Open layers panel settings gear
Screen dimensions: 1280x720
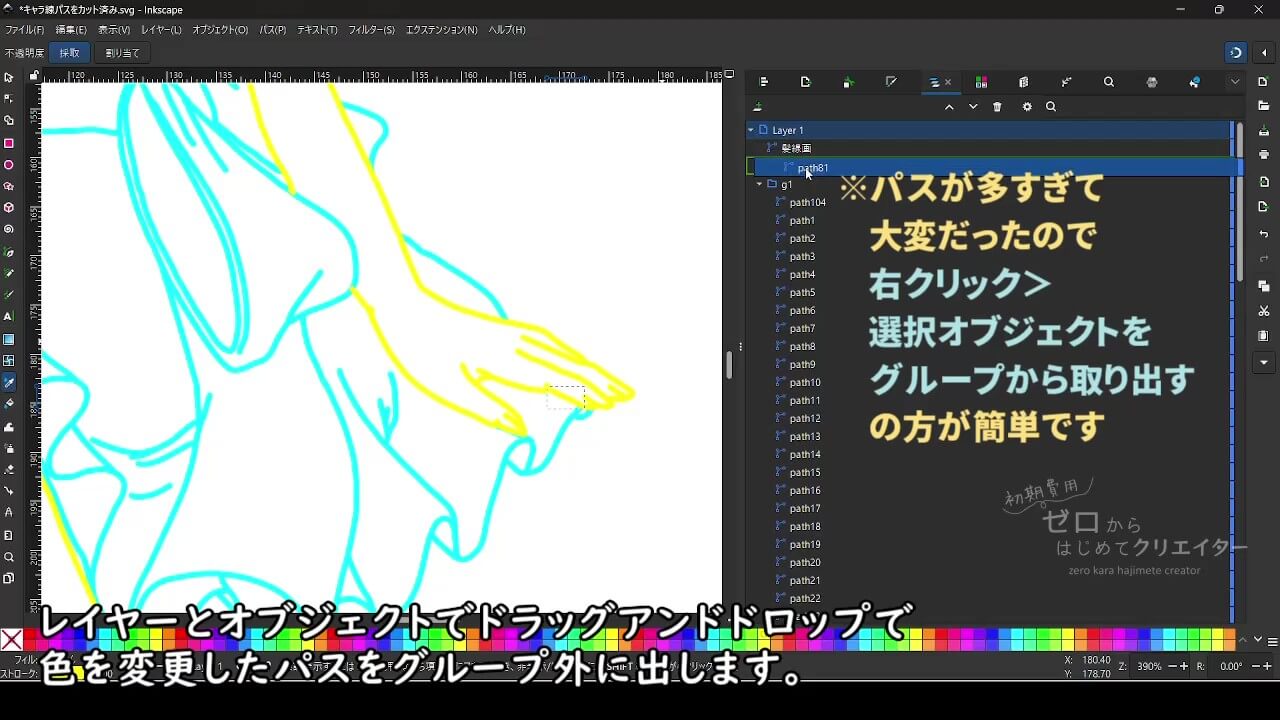click(x=1026, y=107)
